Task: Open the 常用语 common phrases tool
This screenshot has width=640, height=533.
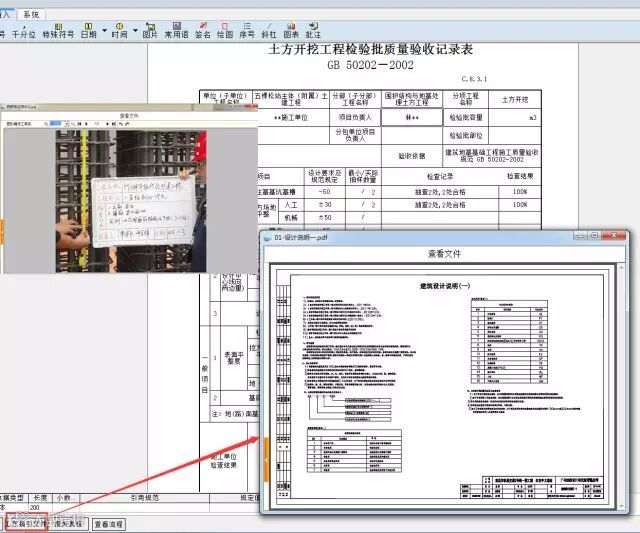Action: [176, 31]
